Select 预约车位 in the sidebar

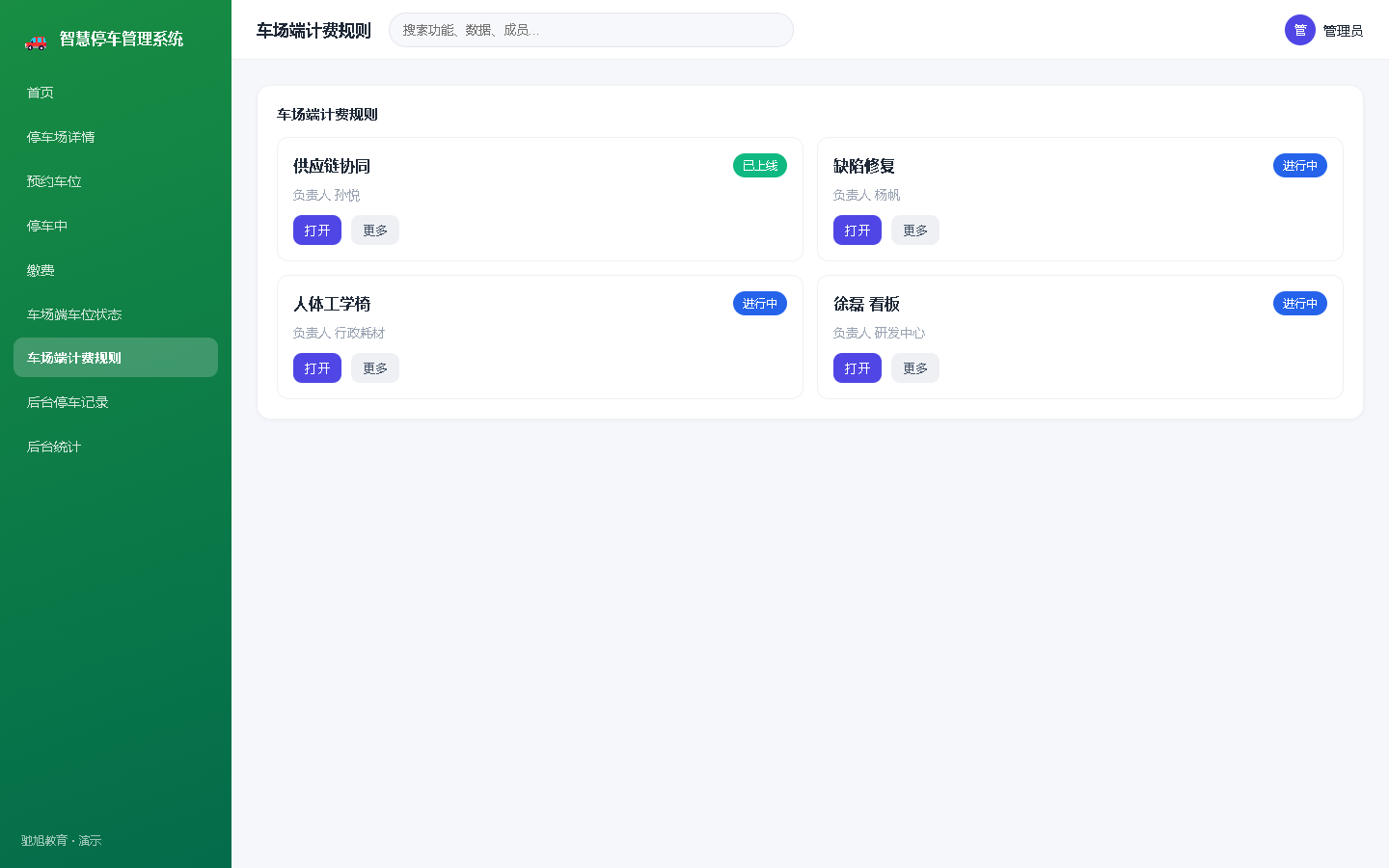pyautogui.click(x=116, y=181)
